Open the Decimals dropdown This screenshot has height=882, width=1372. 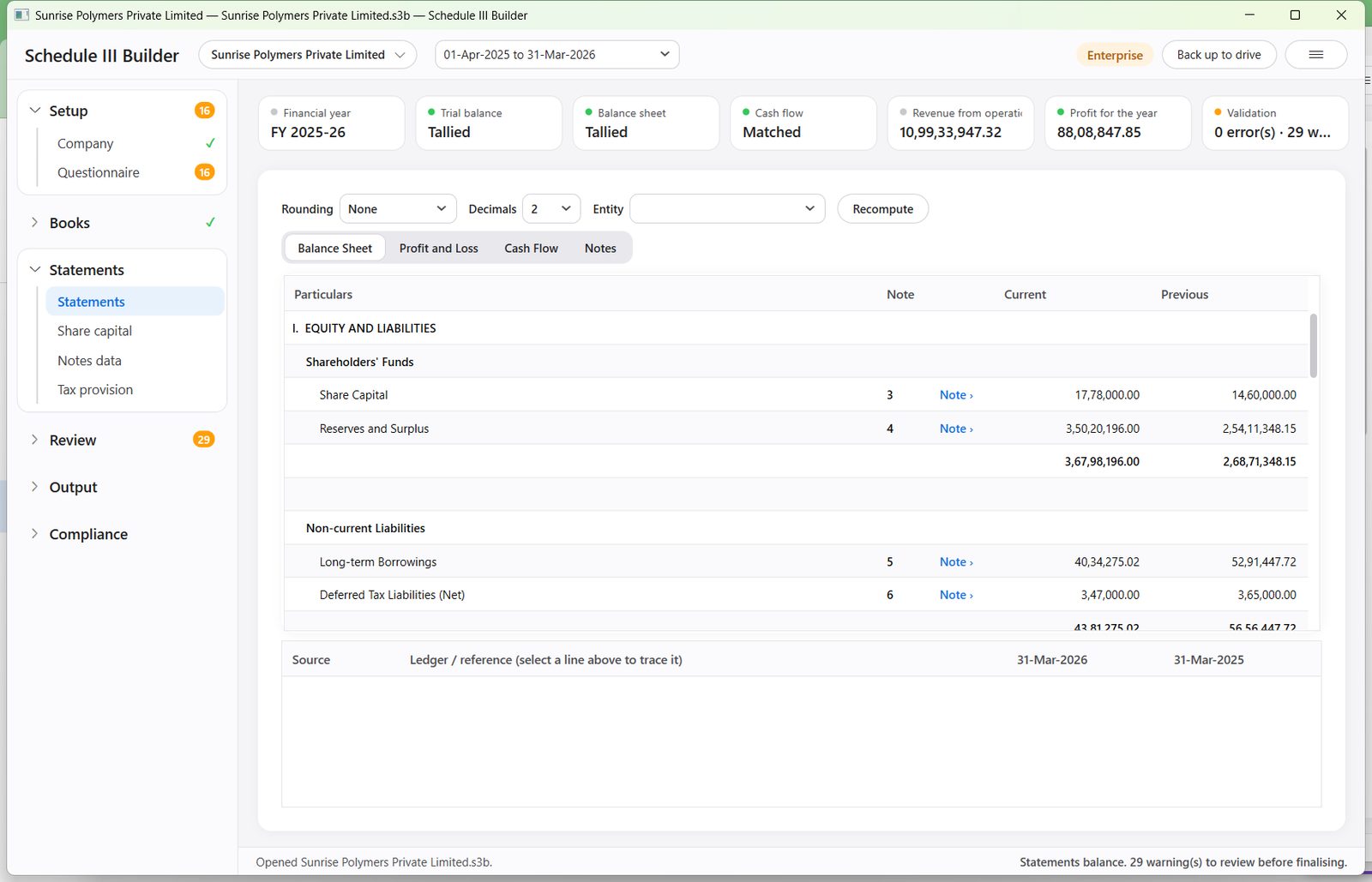(551, 209)
